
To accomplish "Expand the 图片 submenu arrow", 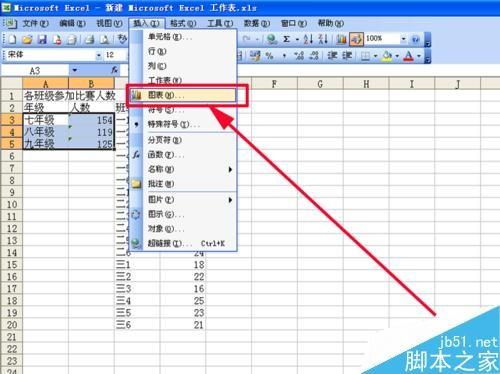I will [x=230, y=200].
